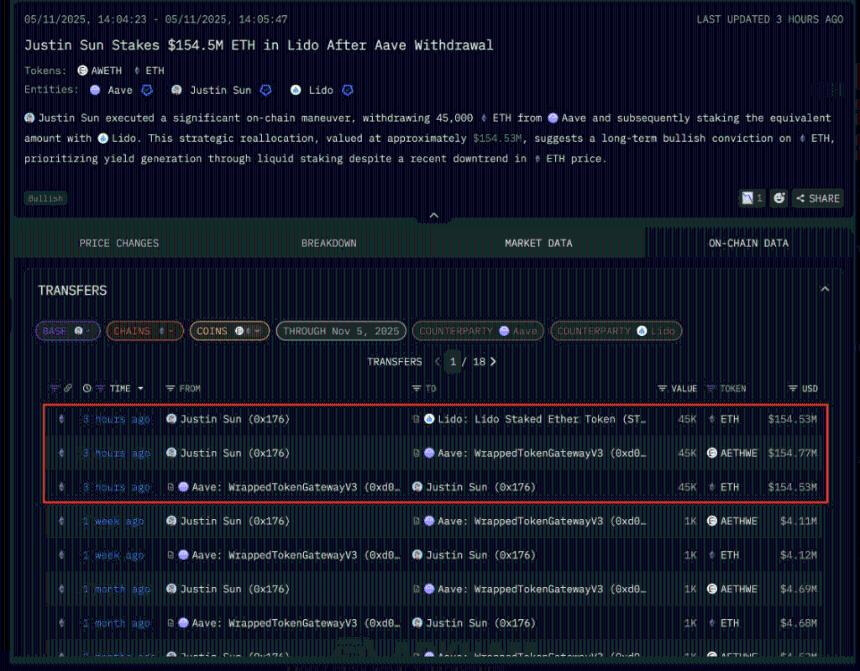Switch to the MARKET DATA tab
This screenshot has height=671, width=860.
[x=538, y=243]
